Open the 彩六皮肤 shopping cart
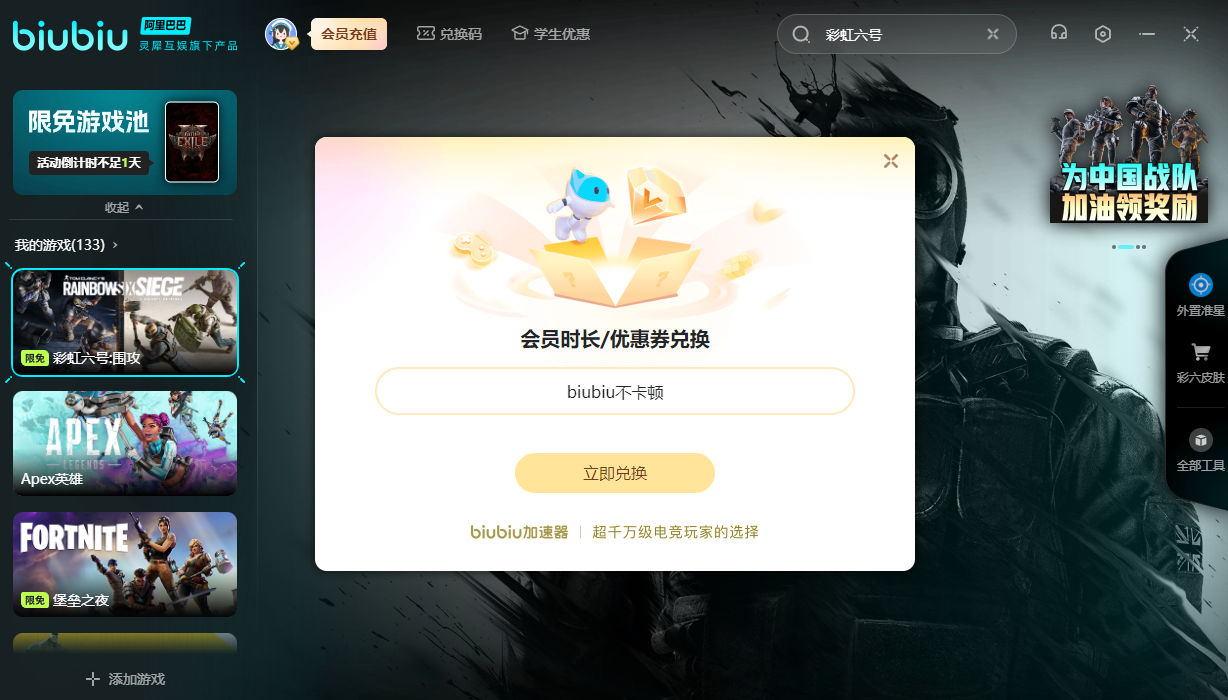Image resolution: width=1228 pixels, height=700 pixels. coord(1200,362)
